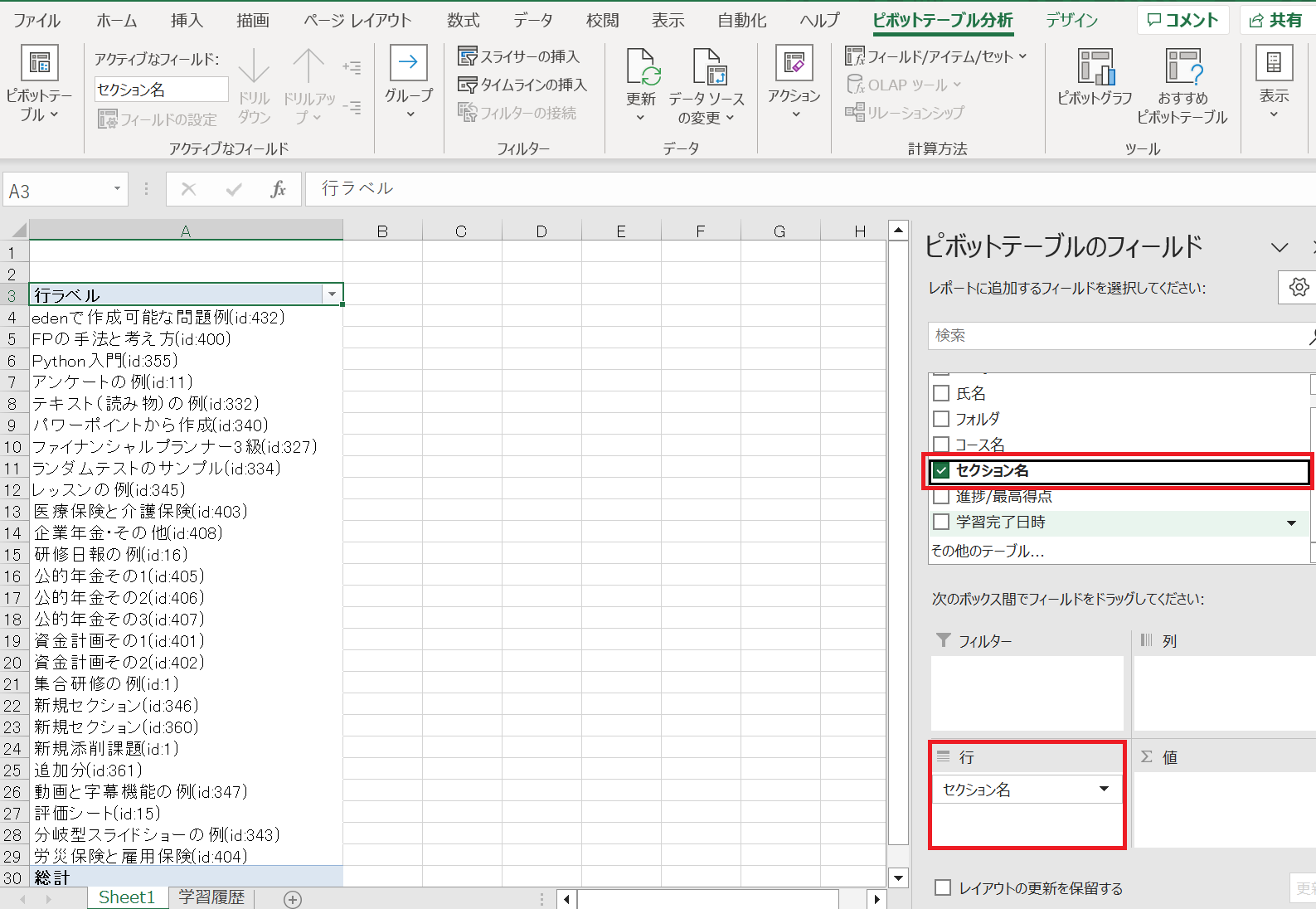Toggle the 進捗/最高得点 field checkbox
This screenshot has width=1316, height=909.
[x=941, y=496]
